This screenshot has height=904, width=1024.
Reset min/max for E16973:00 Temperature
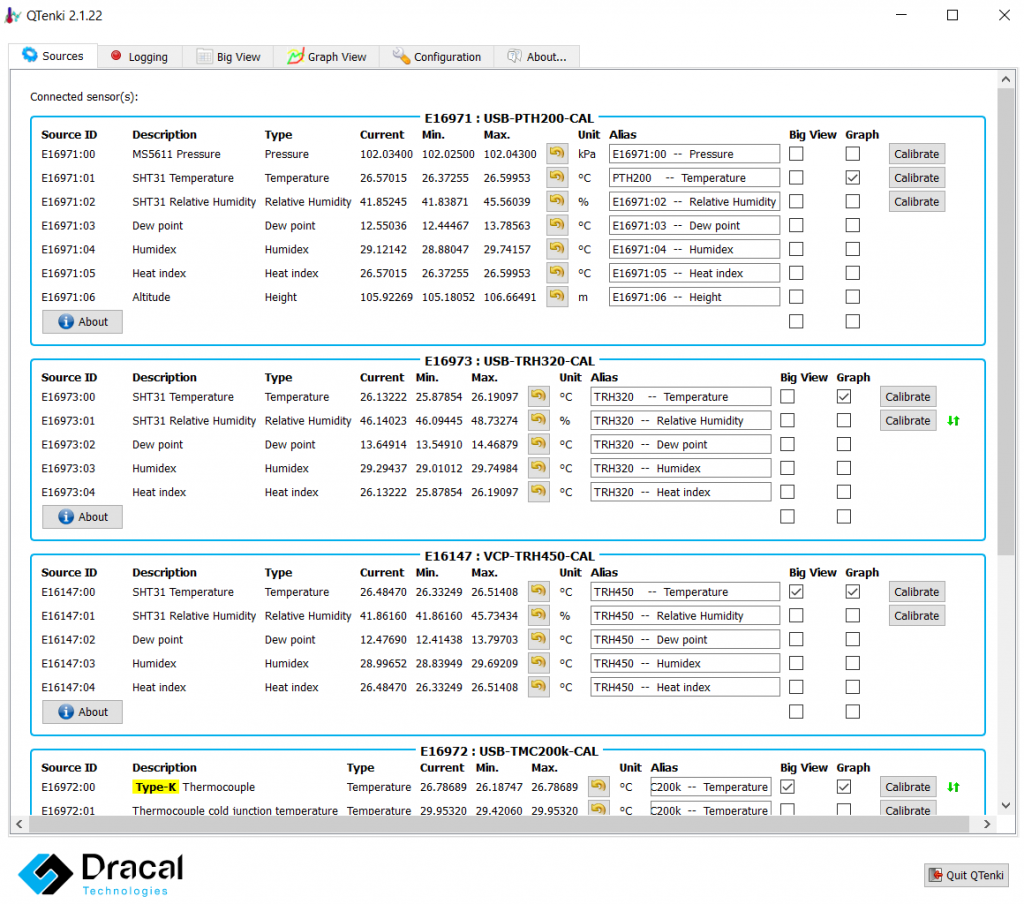tap(538, 396)
